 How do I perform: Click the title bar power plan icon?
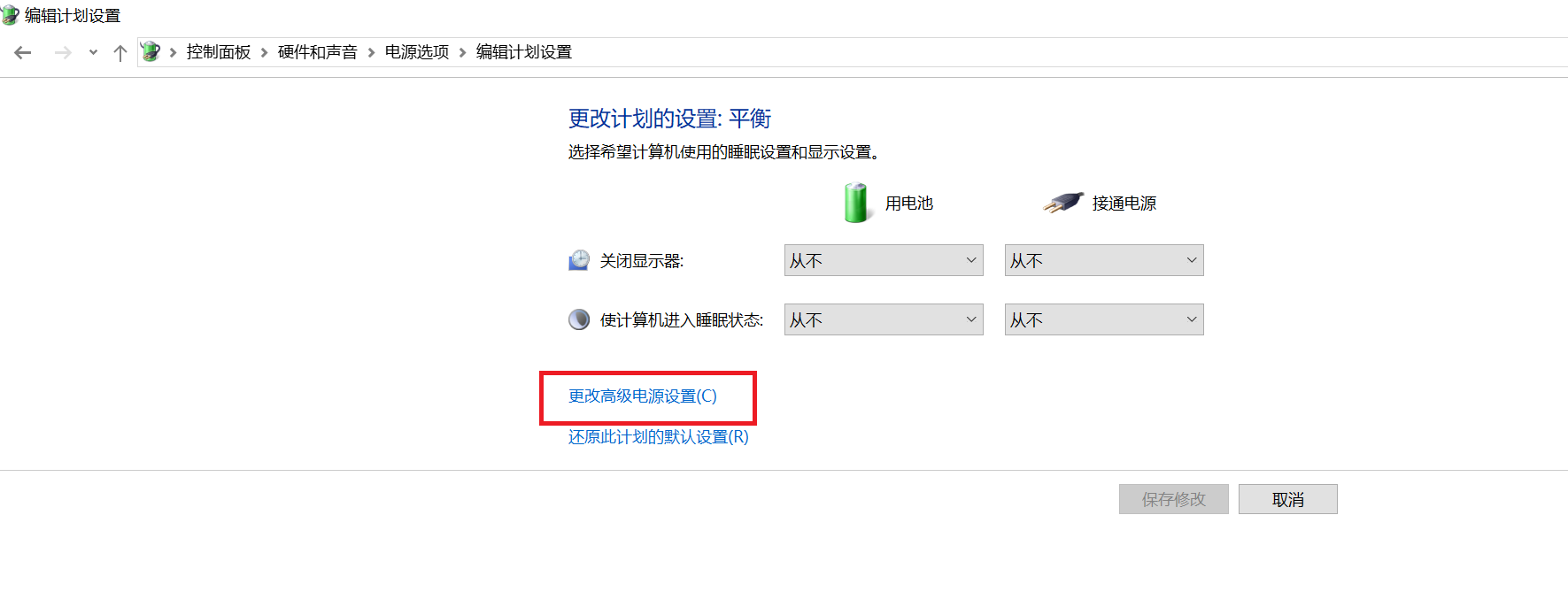[x=10, y=15]
